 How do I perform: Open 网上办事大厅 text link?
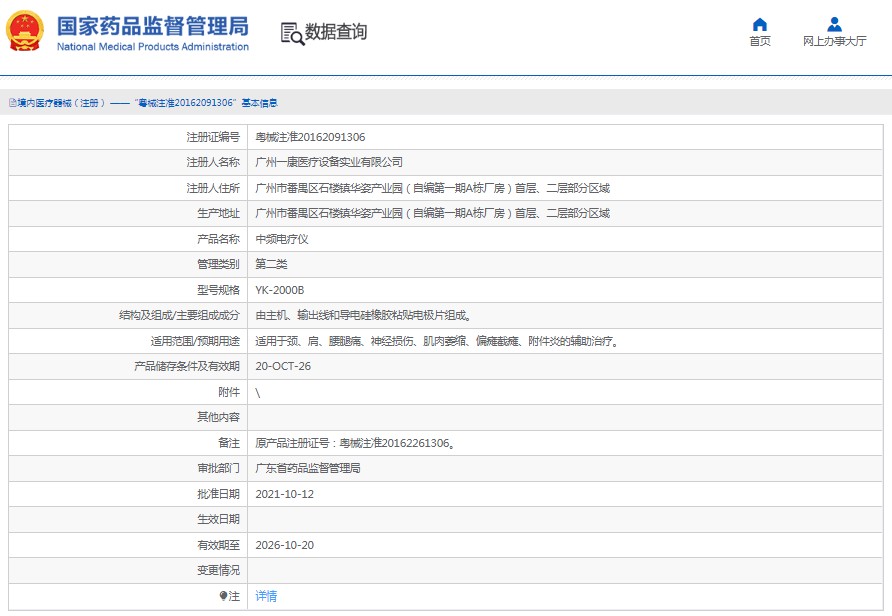click(835, 41)
